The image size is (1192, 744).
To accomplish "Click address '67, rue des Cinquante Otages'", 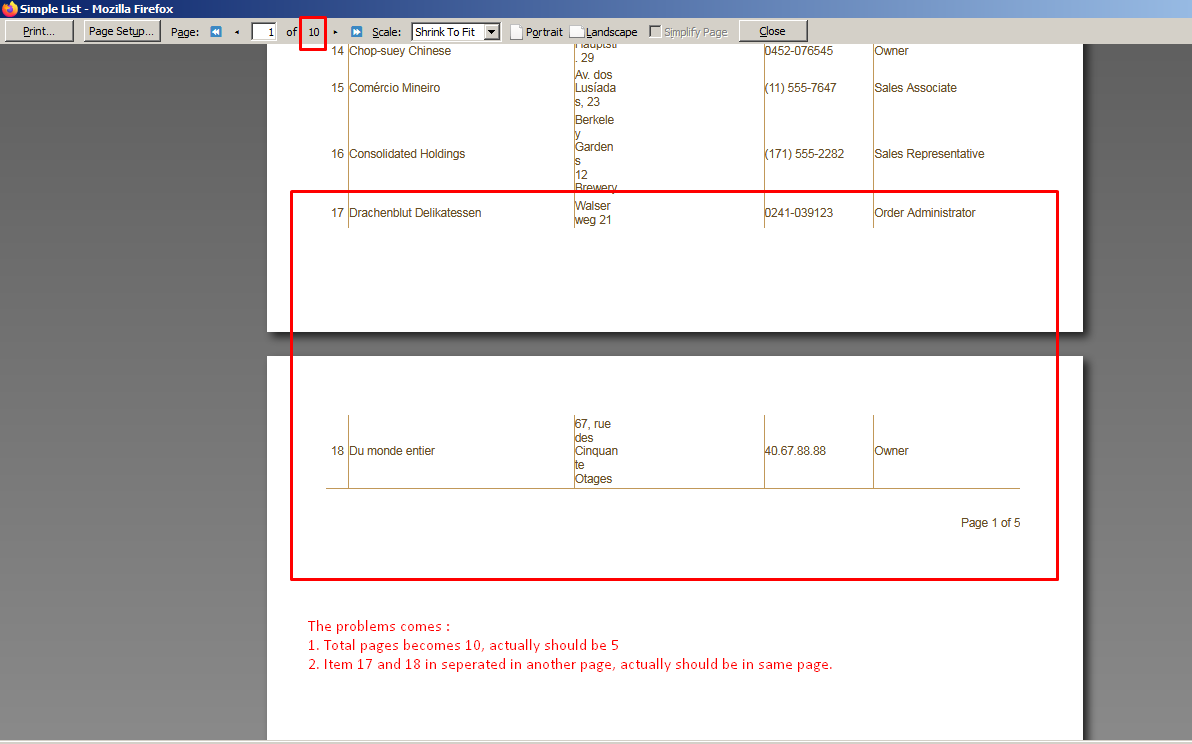I will [596, 451].
